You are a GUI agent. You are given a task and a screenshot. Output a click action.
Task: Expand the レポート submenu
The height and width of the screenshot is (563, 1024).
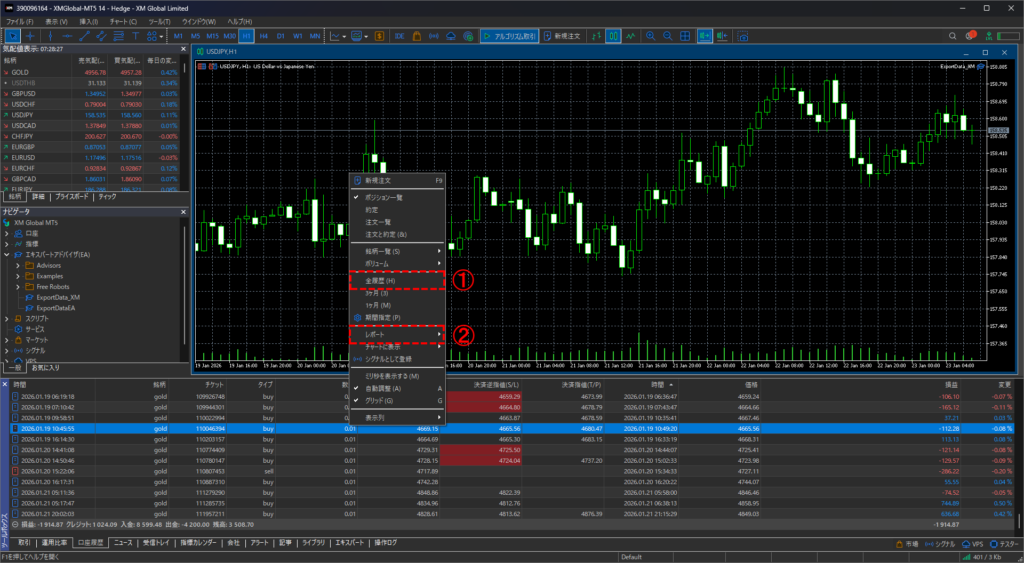395,332
